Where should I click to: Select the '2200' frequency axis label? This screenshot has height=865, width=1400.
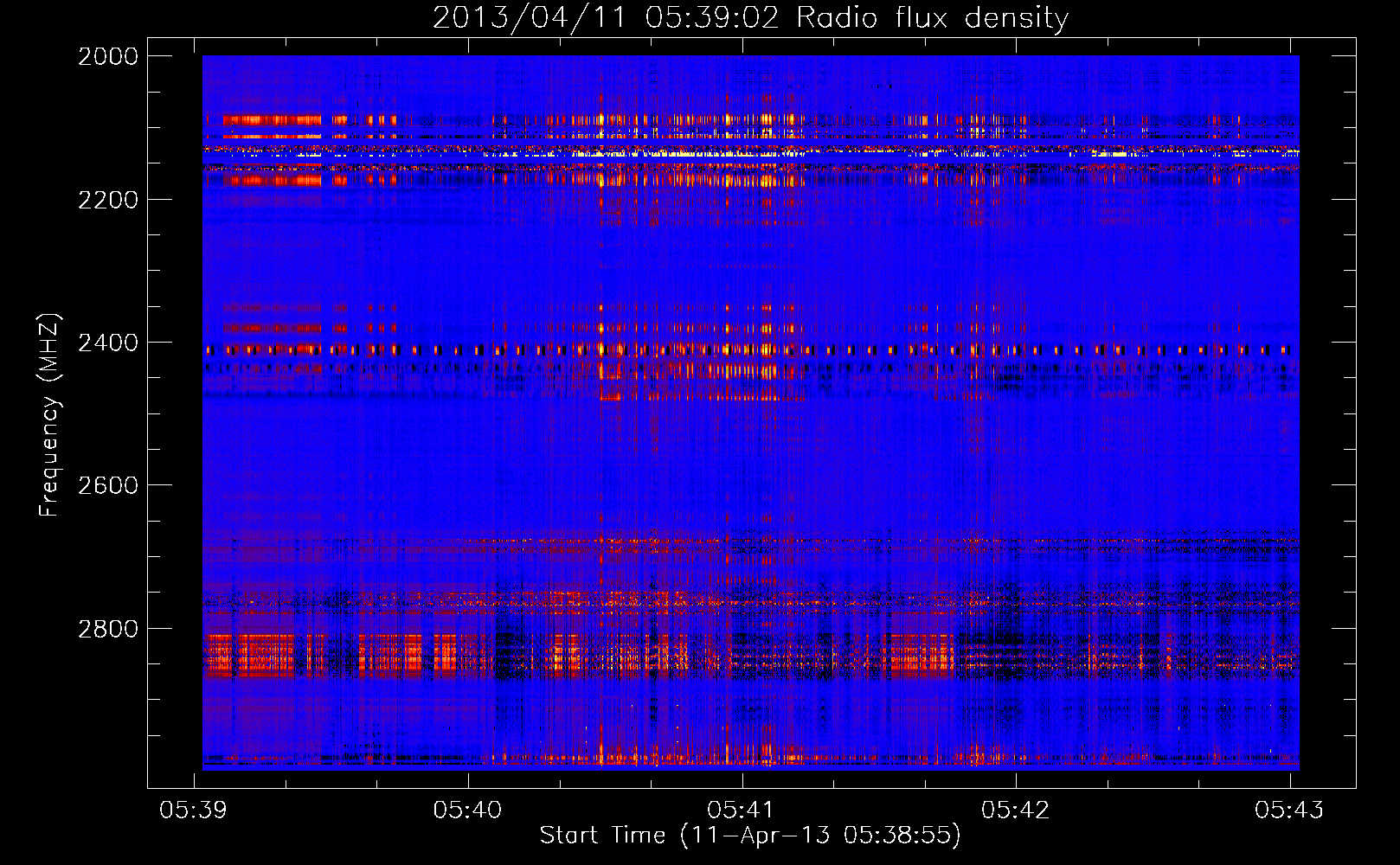point(108,200)
